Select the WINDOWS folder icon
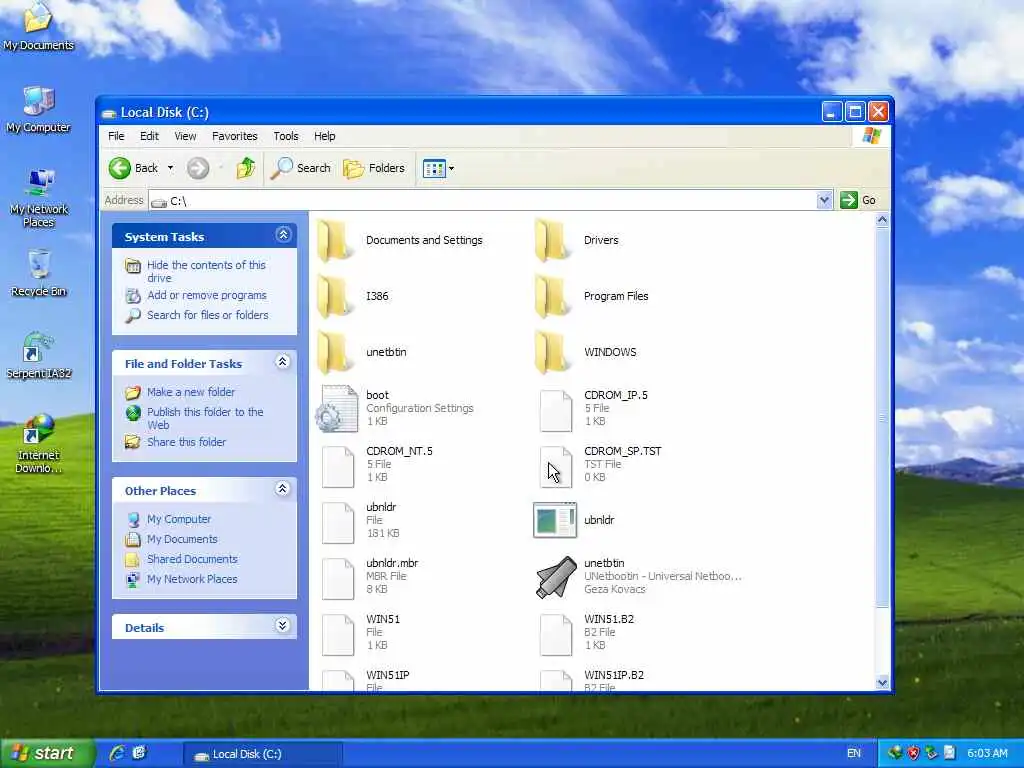Image resolution: width=1024 pixels, height=768 pixels. 552,353
